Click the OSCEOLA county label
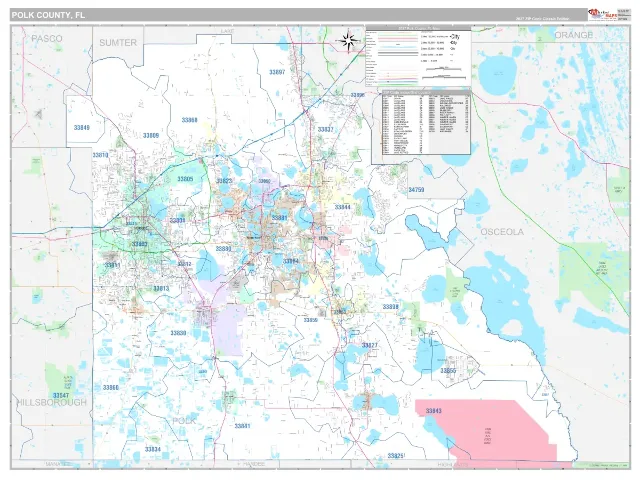This screenshot has width=640, height=480. coord(502,232)
